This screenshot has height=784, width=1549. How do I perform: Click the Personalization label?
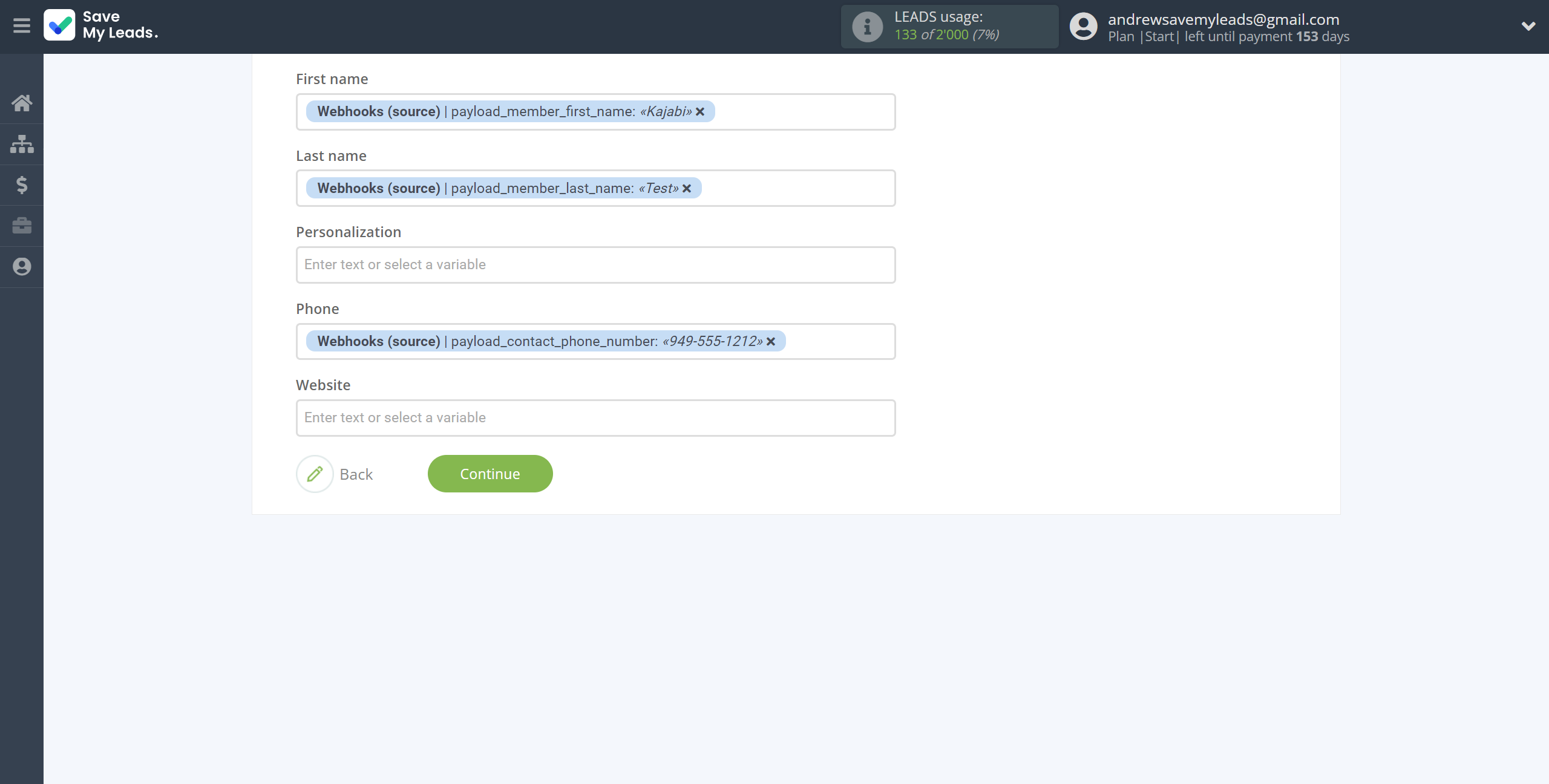[x=349, y=232]
